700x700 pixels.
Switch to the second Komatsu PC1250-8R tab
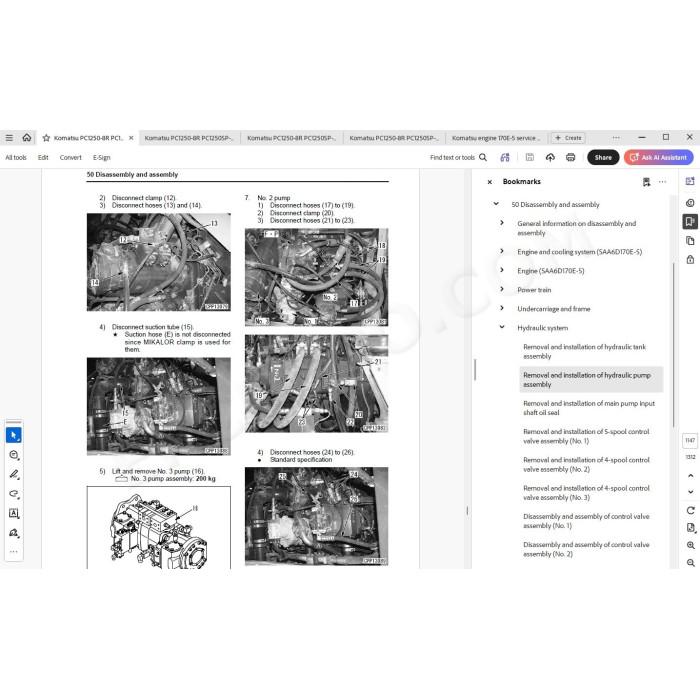[x=189, y=138]
